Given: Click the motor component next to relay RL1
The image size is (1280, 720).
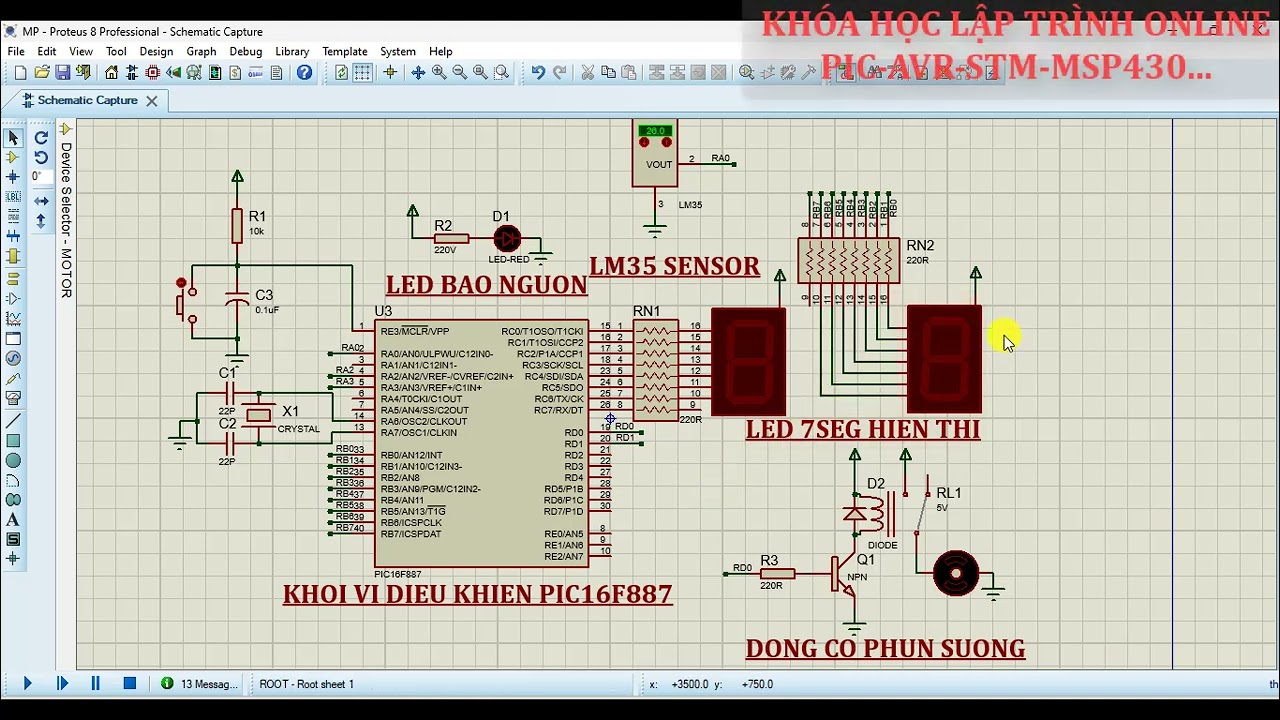Looking at the screenshot, I should [x=956, y=574].
